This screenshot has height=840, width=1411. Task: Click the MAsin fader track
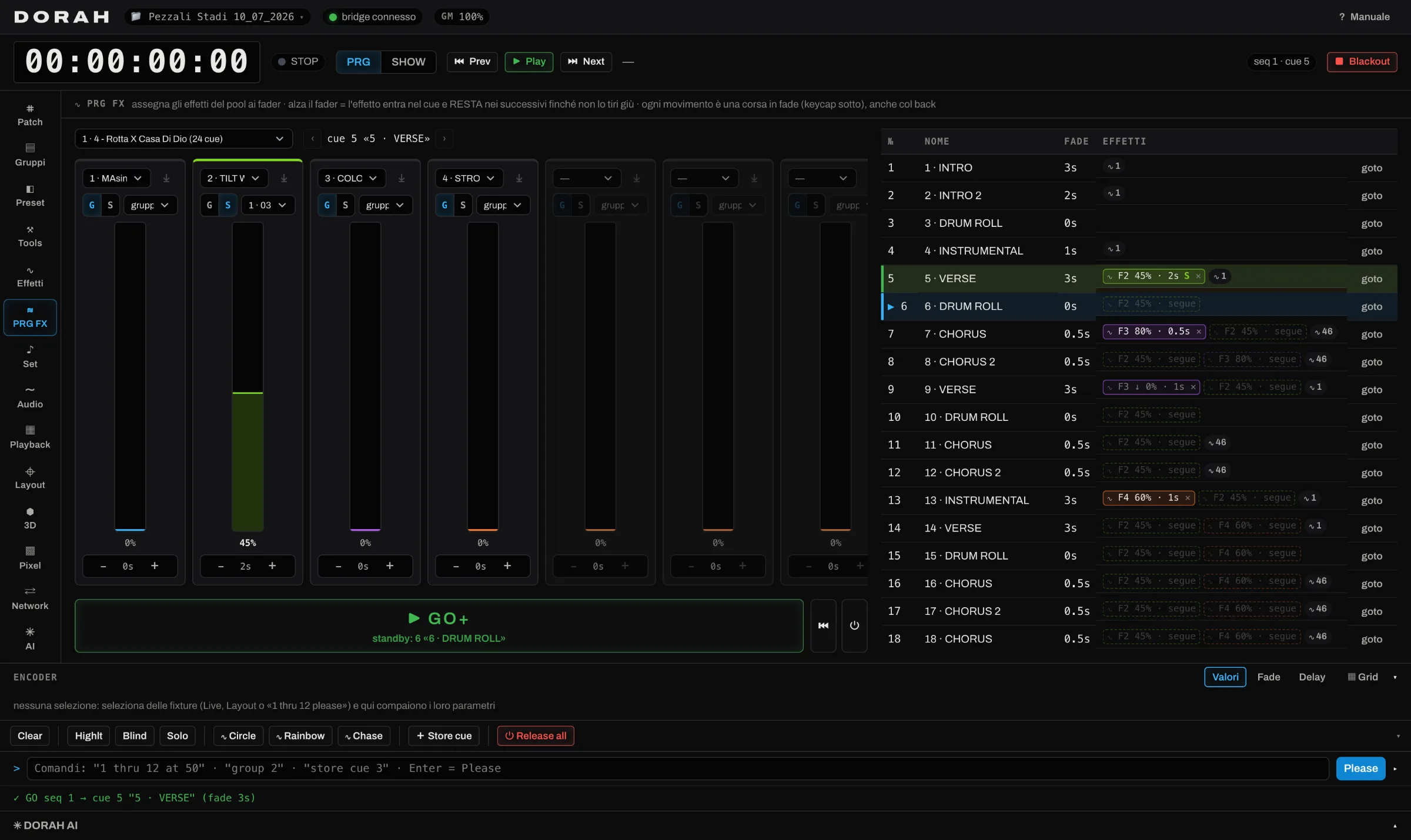tap(130, 376)
